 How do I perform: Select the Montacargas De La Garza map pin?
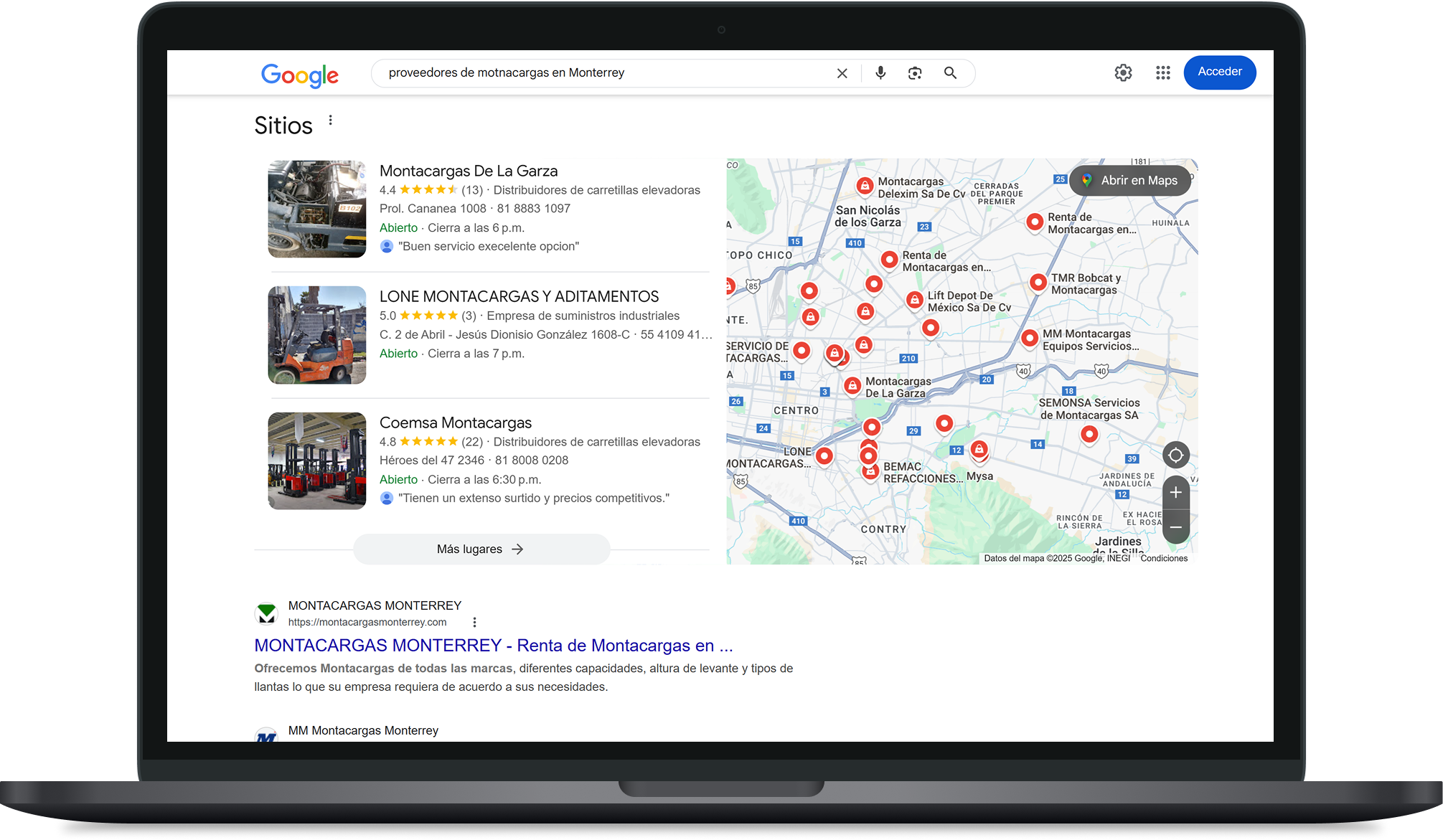tap(852, 386)
